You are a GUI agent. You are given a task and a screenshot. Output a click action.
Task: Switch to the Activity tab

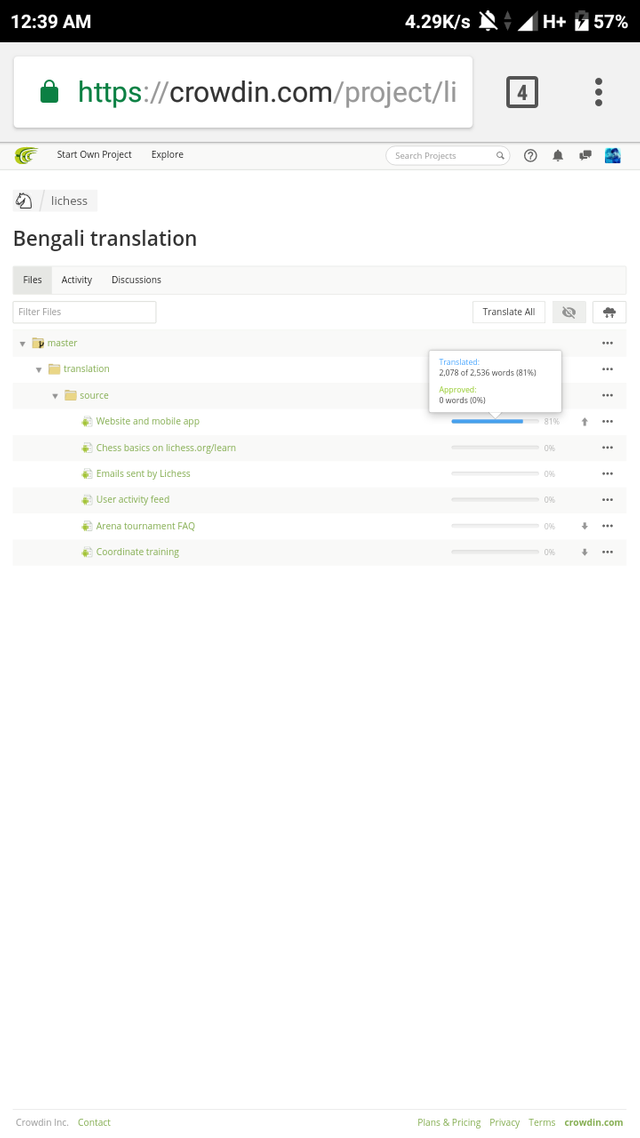pos(76,280)
